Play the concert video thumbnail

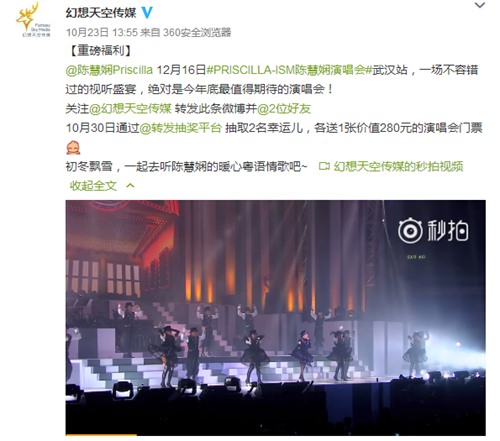(x=275, y=317)
